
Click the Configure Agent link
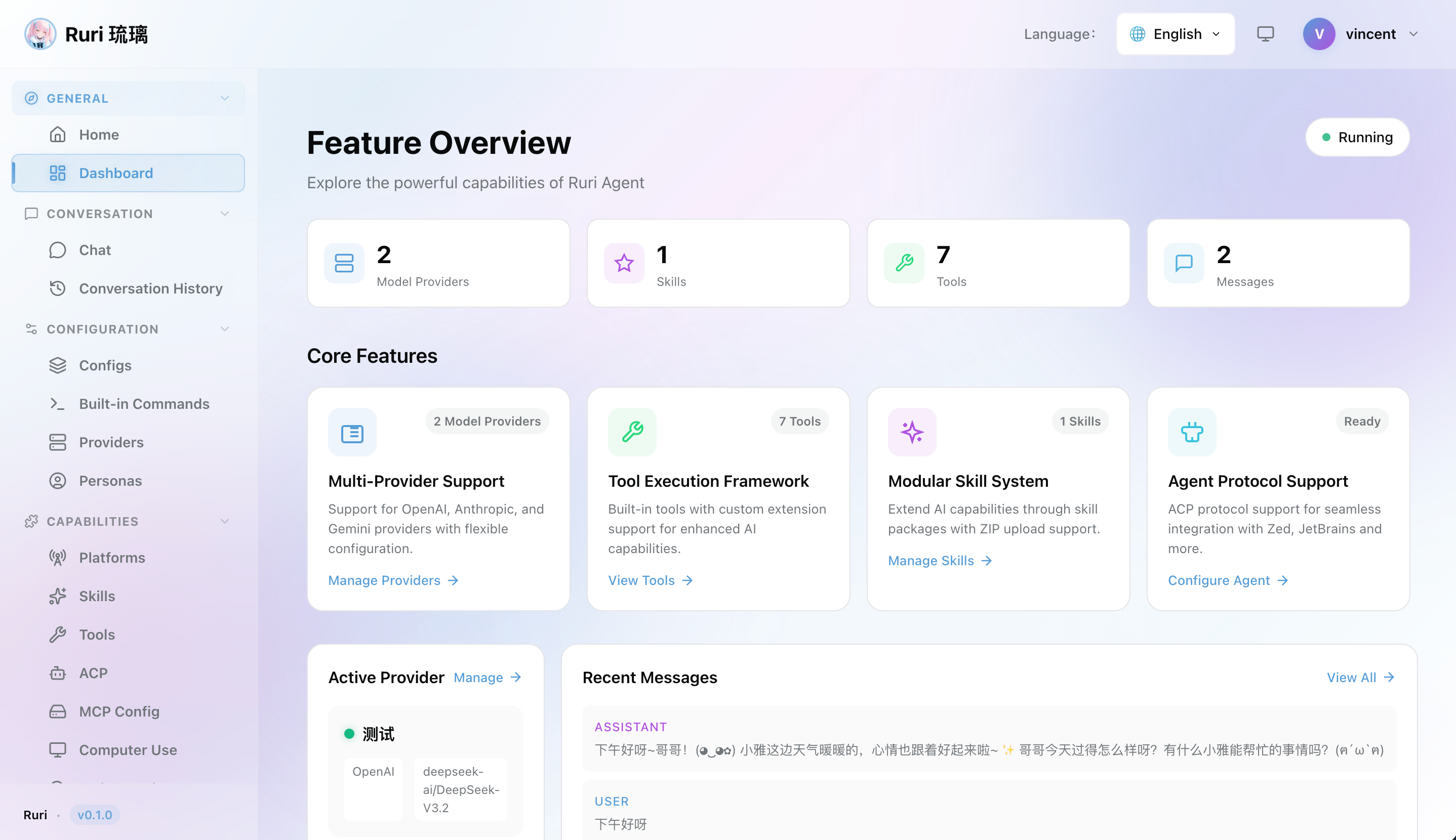1228,580
